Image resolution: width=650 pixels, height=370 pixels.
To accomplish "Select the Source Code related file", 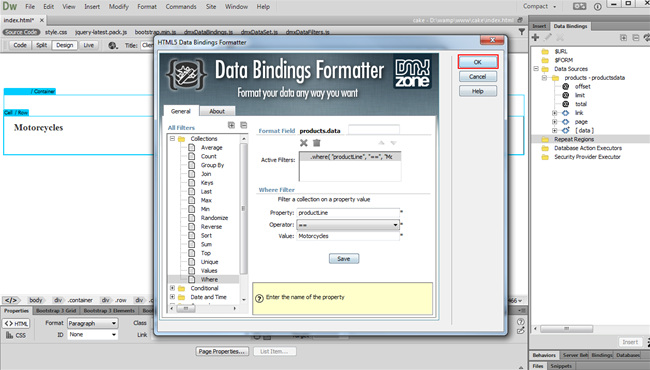I will 21,32.
